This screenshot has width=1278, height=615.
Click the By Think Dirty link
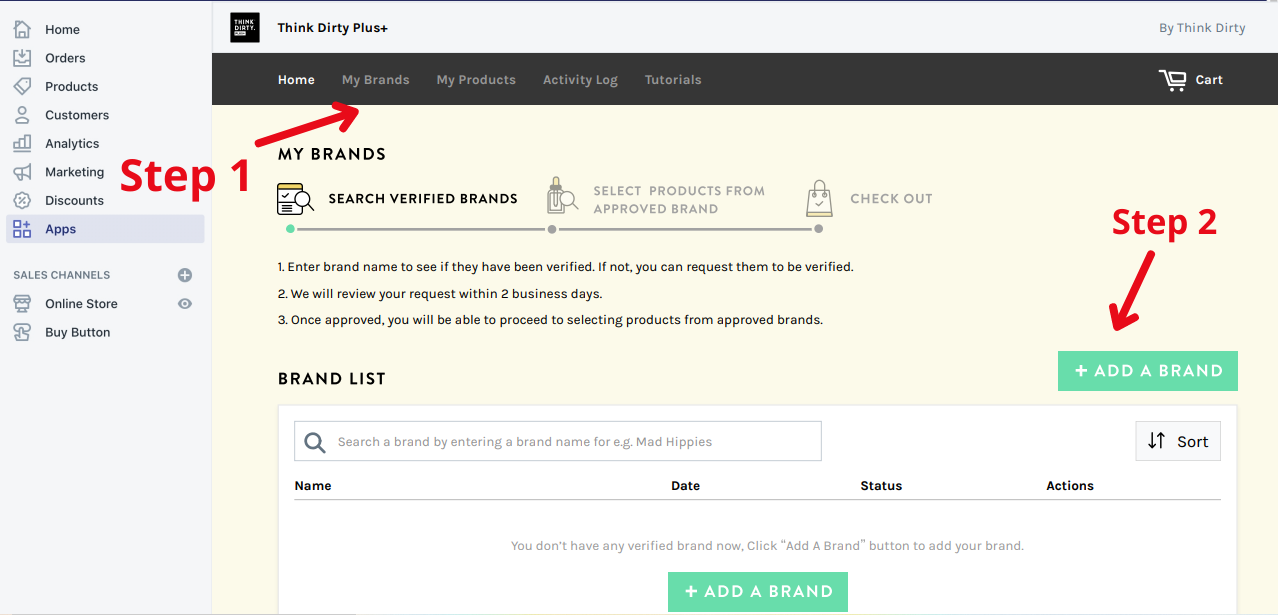coord(1202,28)
